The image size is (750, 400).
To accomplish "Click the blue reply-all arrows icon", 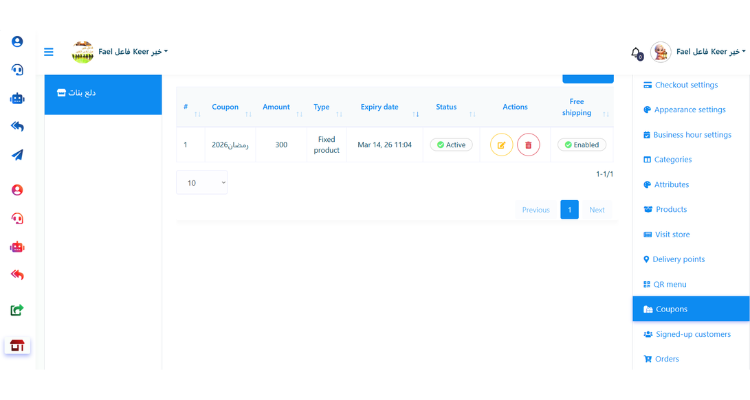I will (17, 127).
